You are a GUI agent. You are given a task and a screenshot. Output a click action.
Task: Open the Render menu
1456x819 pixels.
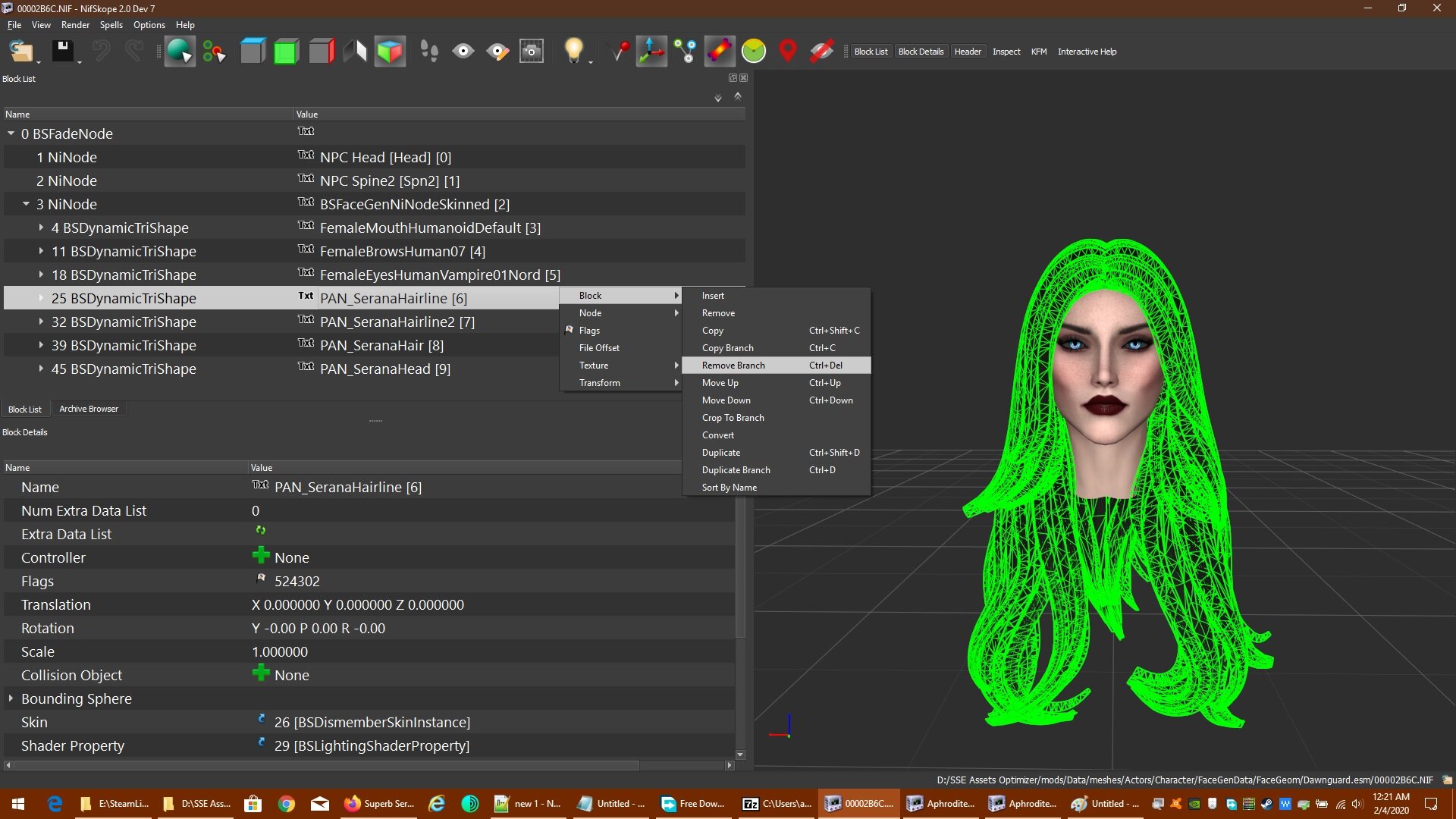point(75,25)
